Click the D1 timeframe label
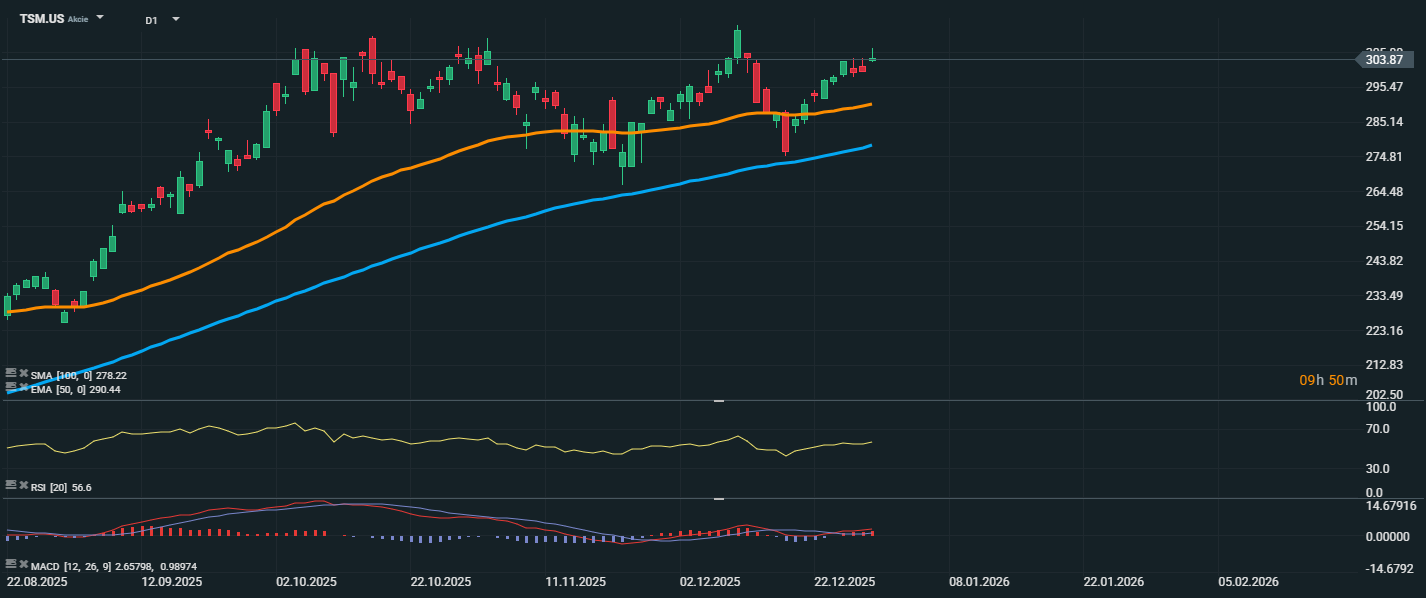Image resolution: width=1426 pixels, height=598 pixels. tap(151, 20)
